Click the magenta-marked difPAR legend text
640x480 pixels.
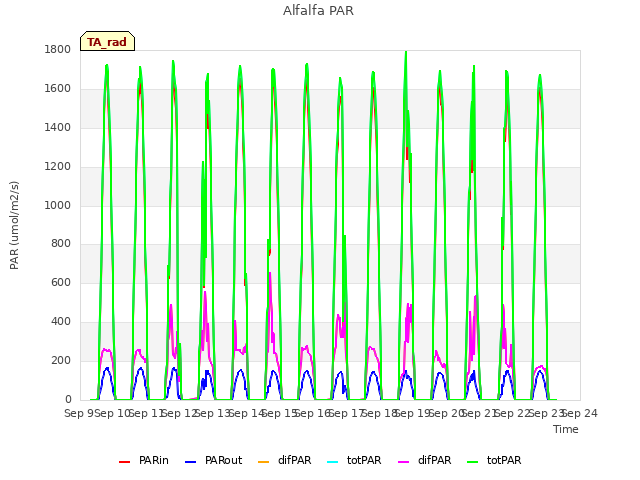434,460
